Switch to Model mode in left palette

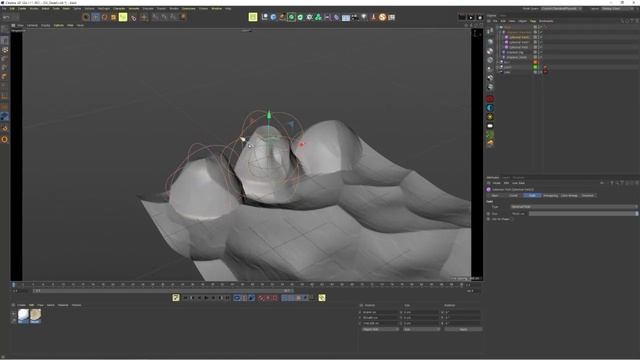click(x=4, y=40)
